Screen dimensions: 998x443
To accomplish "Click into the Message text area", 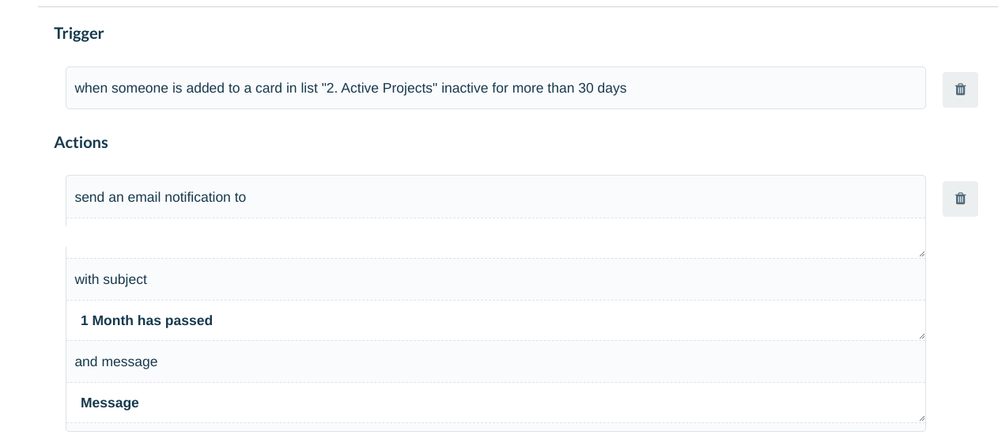I will [496, 402].
